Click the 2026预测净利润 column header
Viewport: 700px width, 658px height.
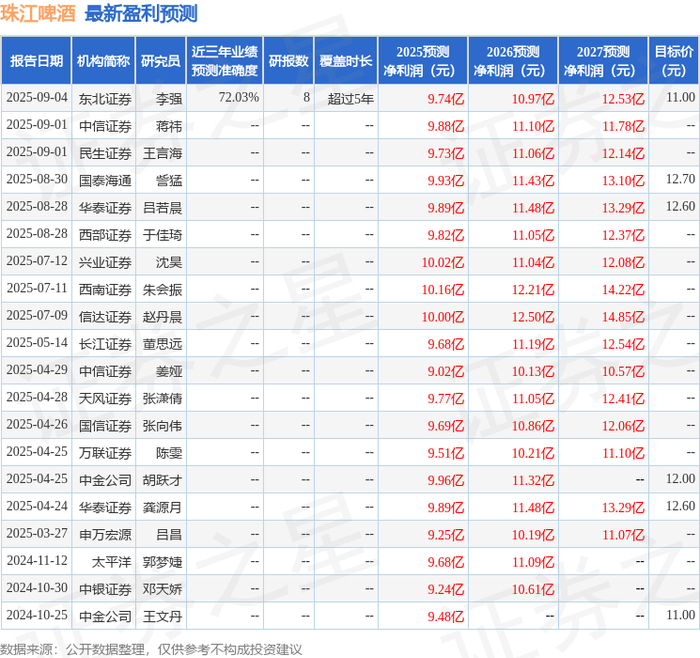click(x=512, y=61)
